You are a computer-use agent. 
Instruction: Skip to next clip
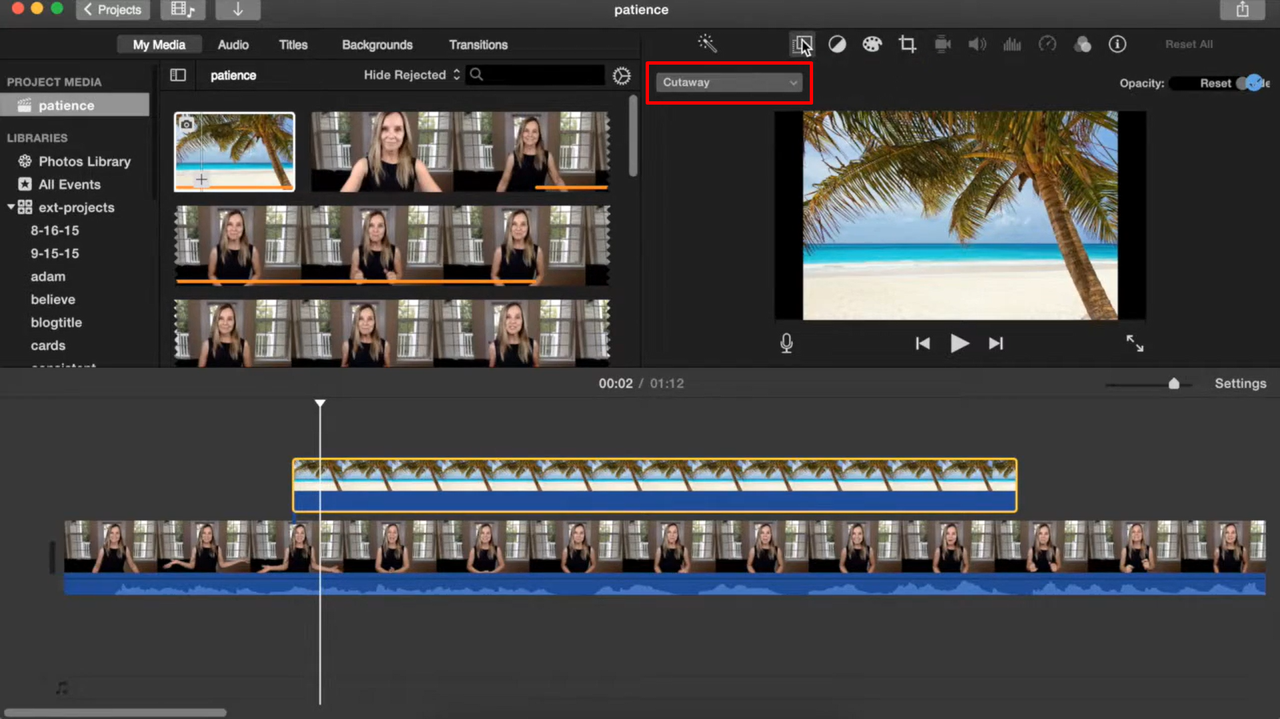(996, 343)
